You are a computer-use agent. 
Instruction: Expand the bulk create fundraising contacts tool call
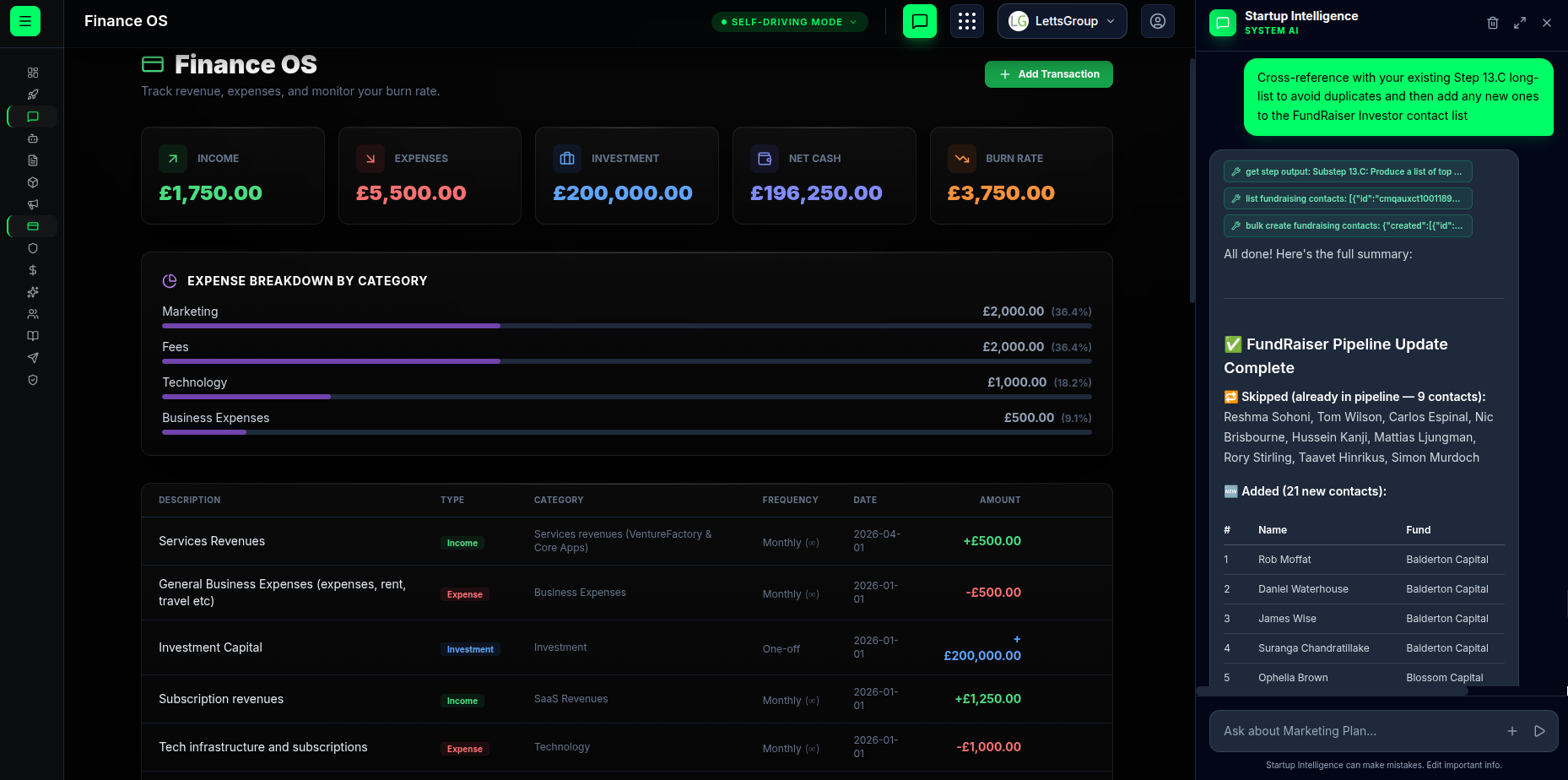click(x=1348, y=225)
